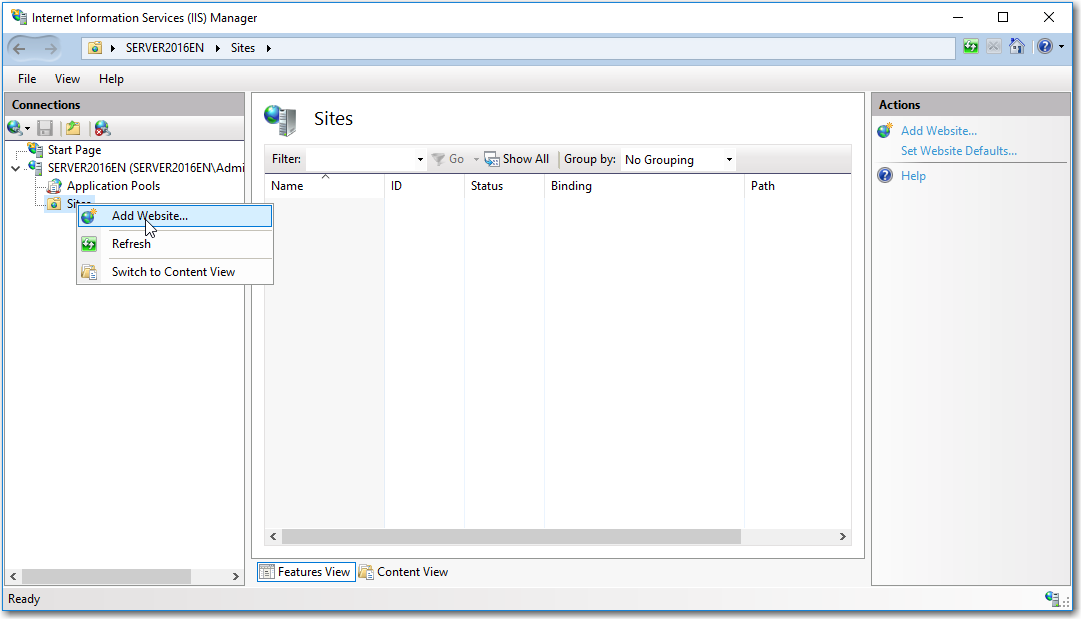Viewport: 1081px width, 619px height.
Task: Click Sites in the address breadcrumb
Action: click(x=243, y=48)
